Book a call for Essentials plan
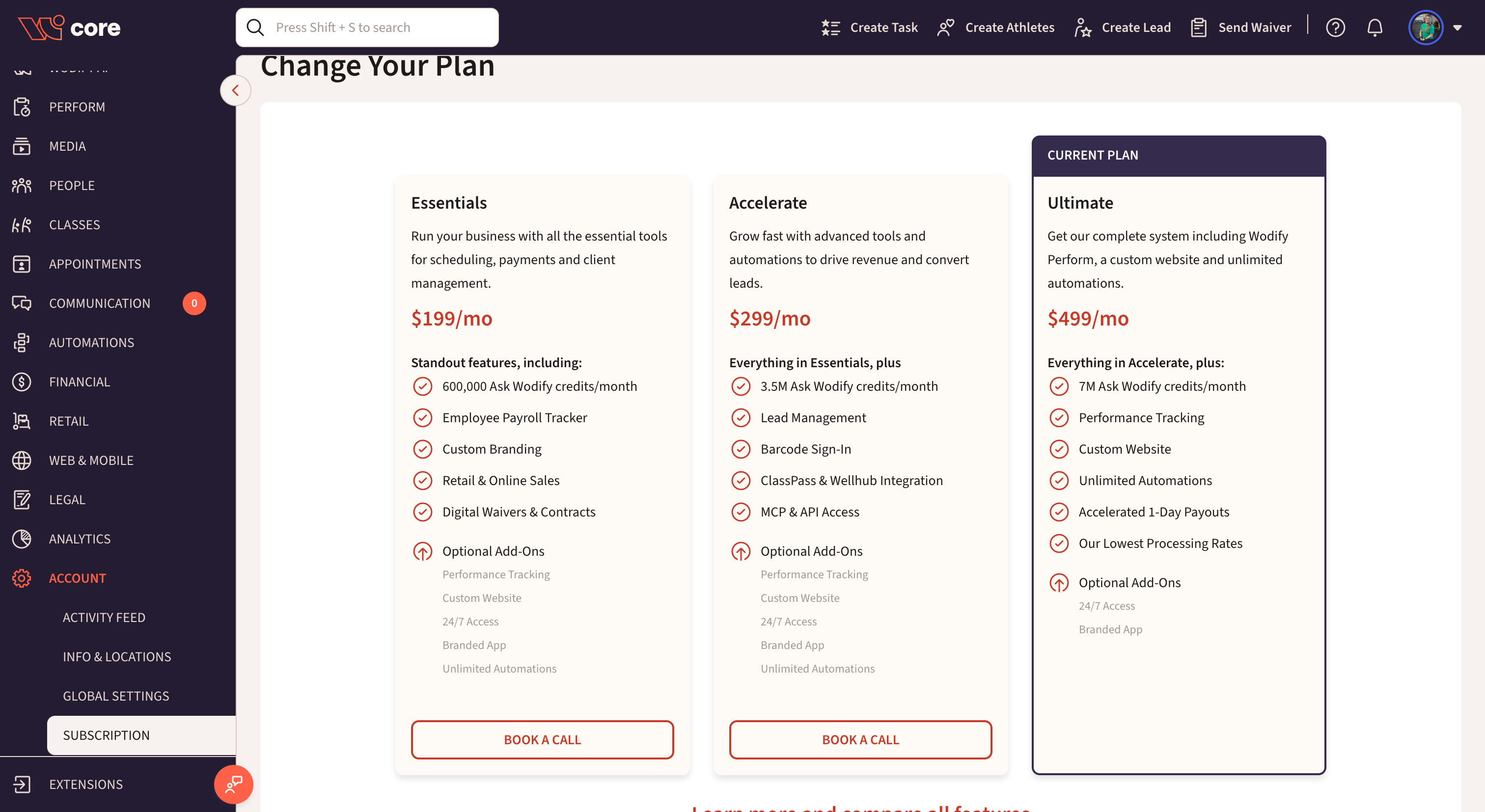 [x=542, y=739]
